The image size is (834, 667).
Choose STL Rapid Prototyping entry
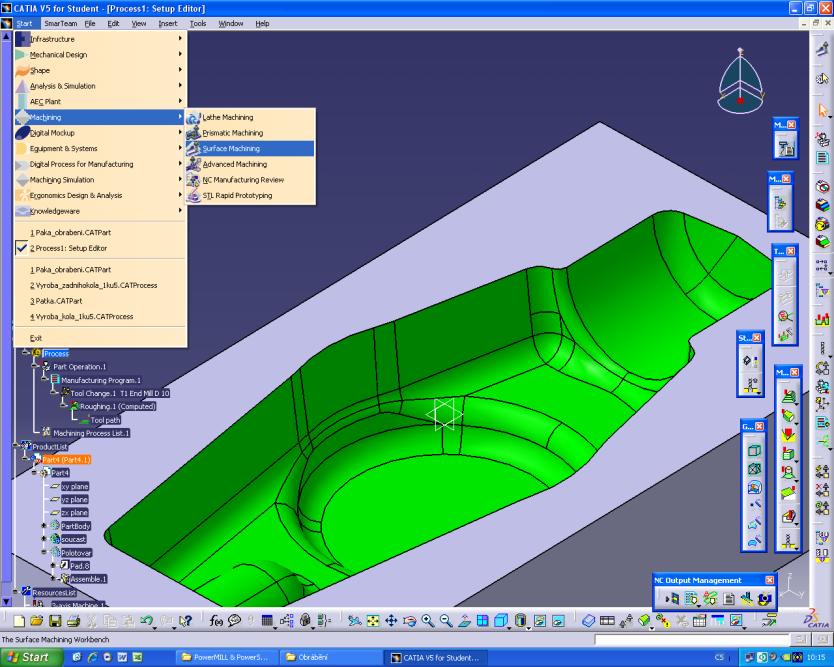pos(250,195)
